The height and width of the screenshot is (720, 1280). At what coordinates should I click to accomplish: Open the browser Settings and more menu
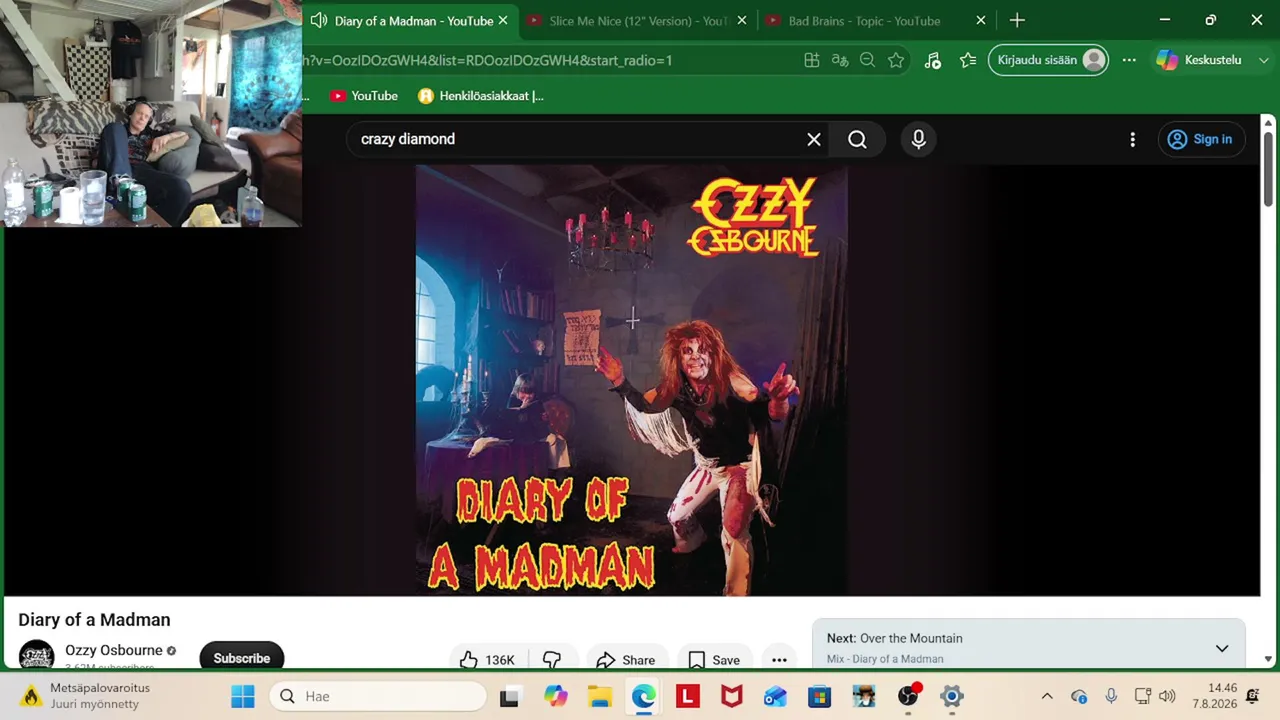coord(1129,60)
